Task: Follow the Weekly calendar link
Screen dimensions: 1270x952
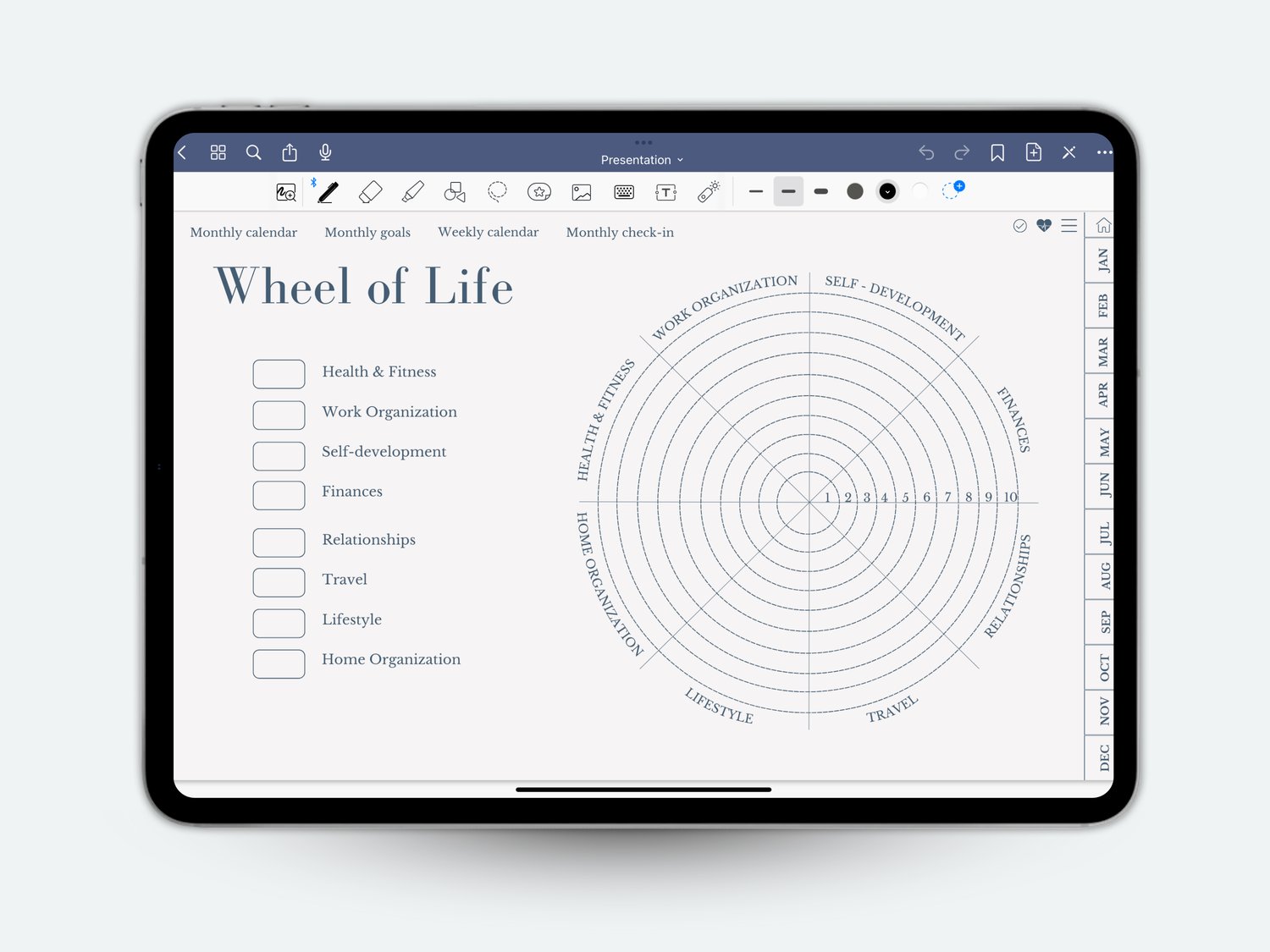Action: tap(489, 232)
